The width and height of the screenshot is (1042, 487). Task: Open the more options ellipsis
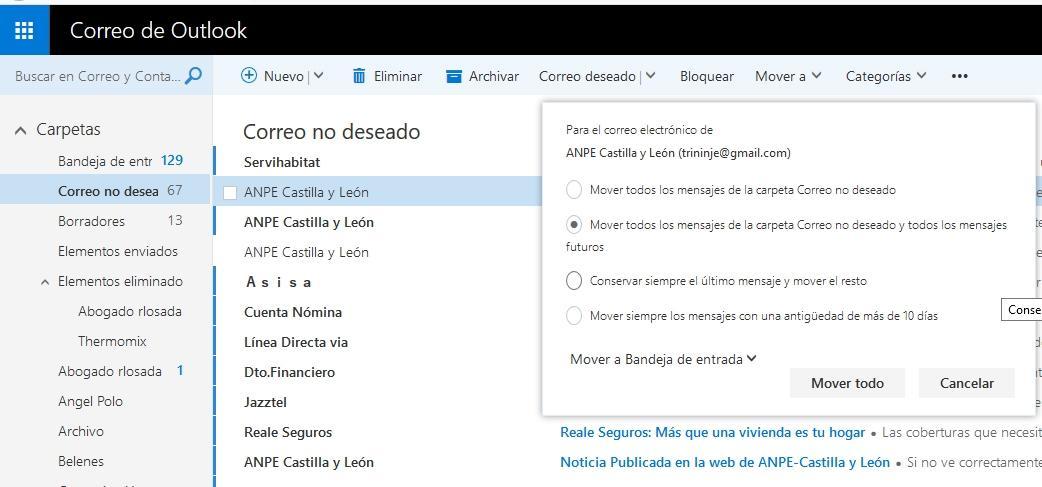tap(960, 76)
